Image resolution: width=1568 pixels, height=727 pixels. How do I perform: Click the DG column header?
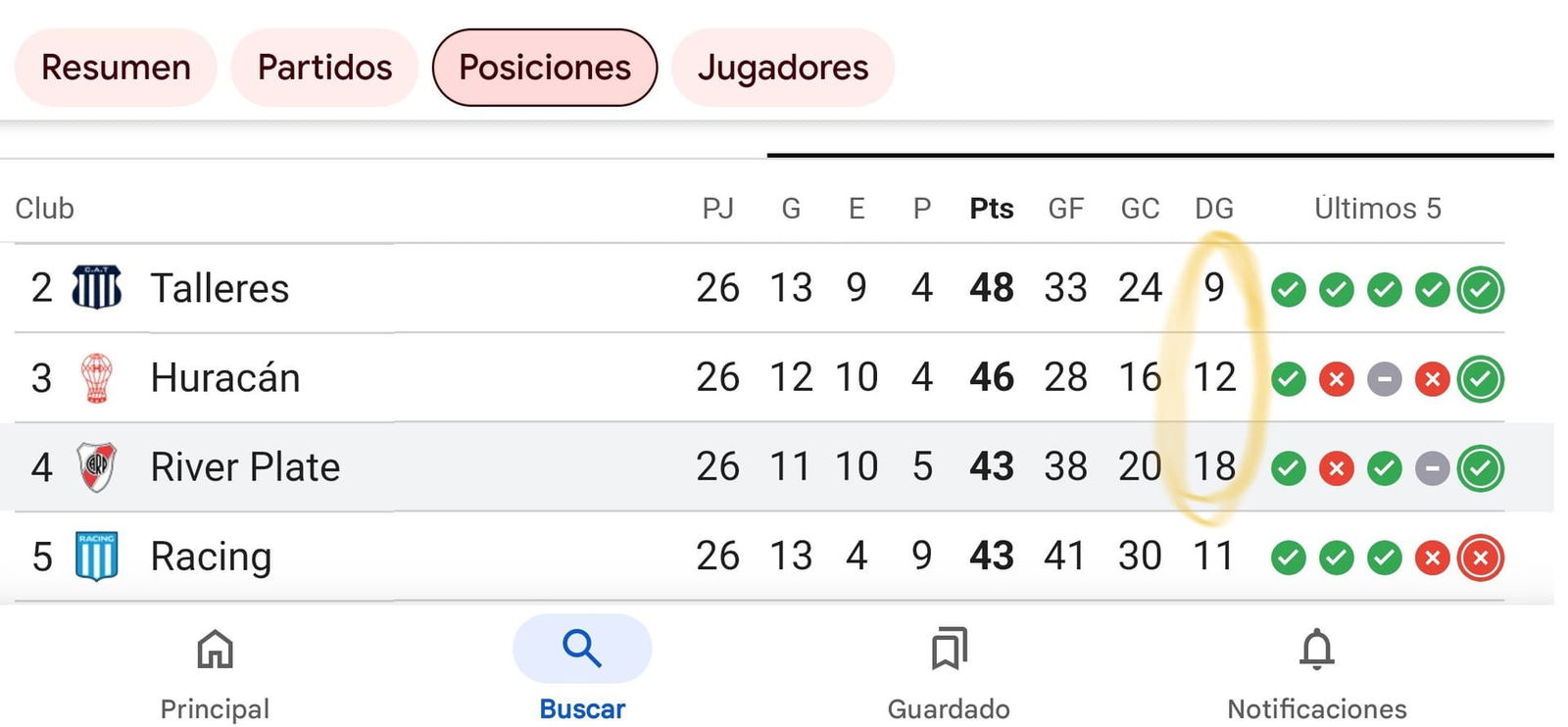coord(1214,208)
